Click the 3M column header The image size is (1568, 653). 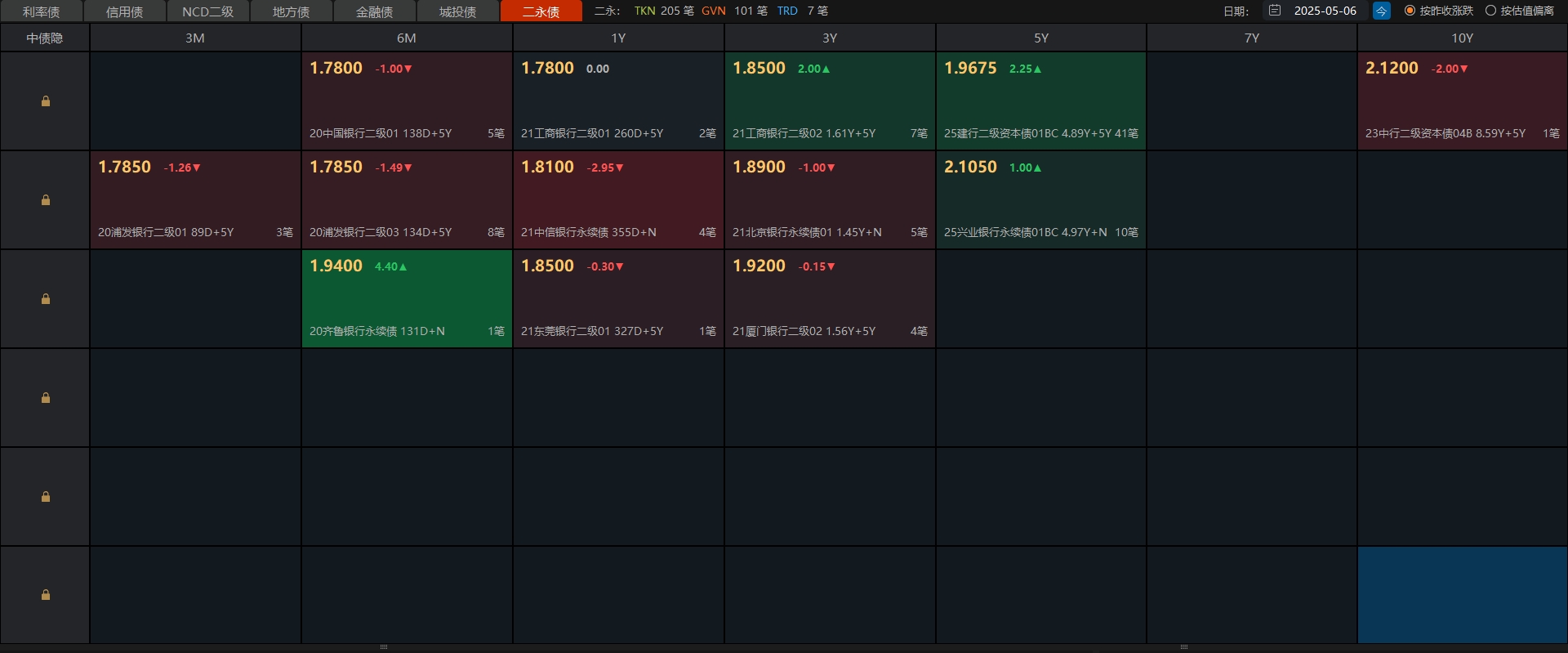pos(195,38)
